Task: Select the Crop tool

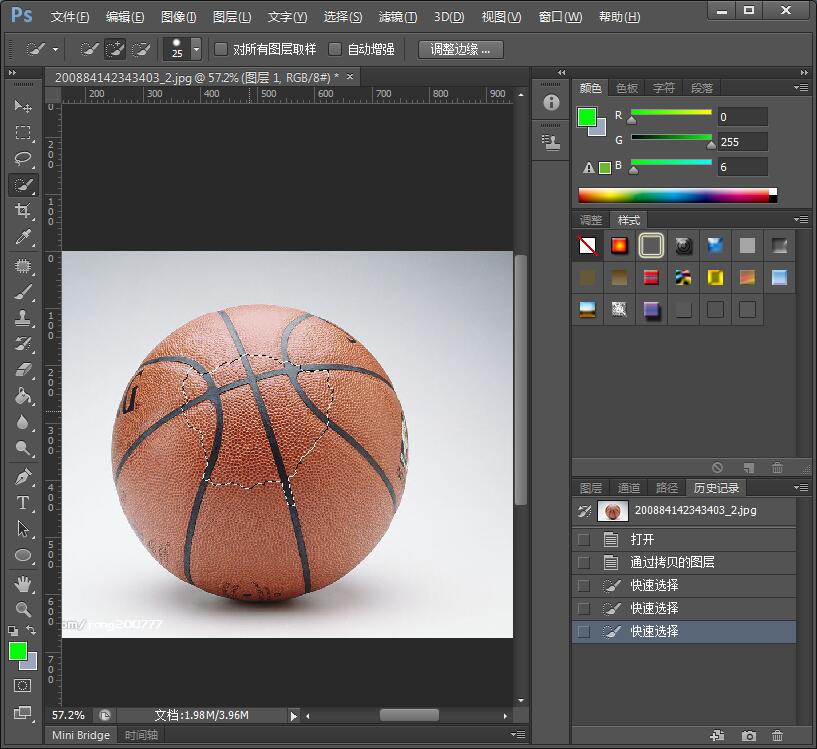Action: [23, 211]
